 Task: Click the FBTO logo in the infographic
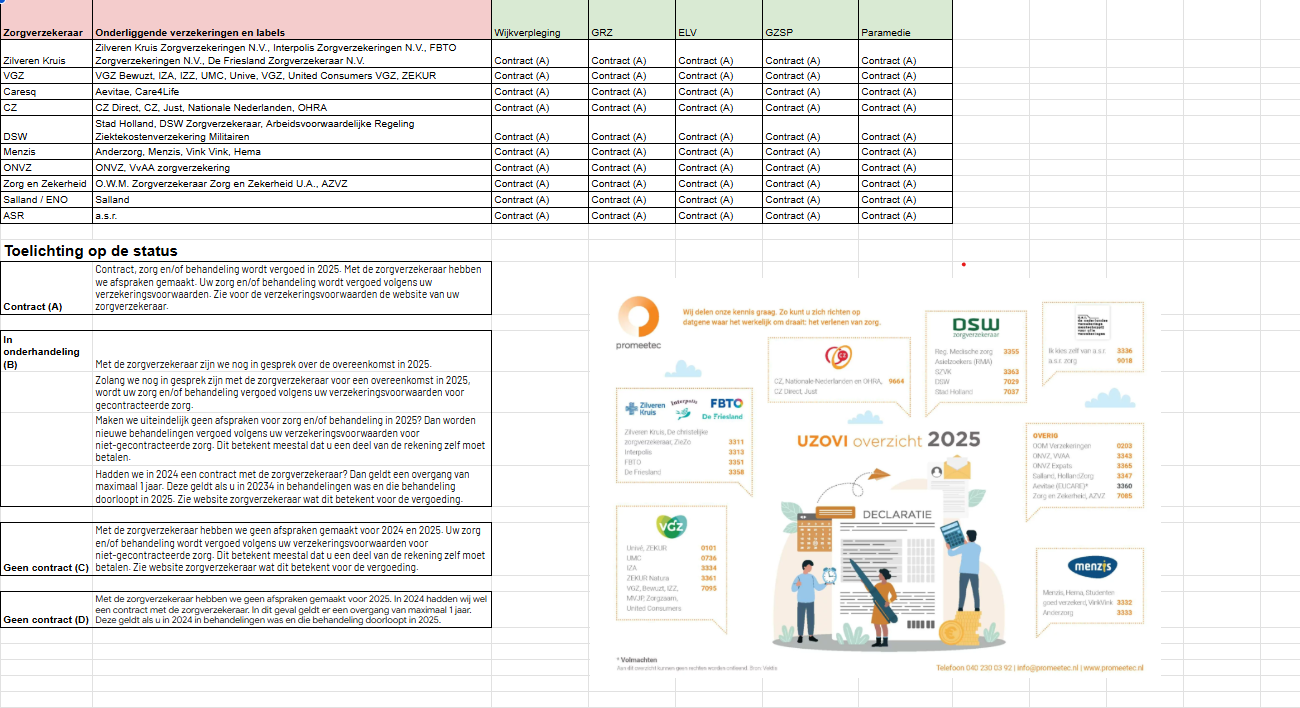(725, 403)
